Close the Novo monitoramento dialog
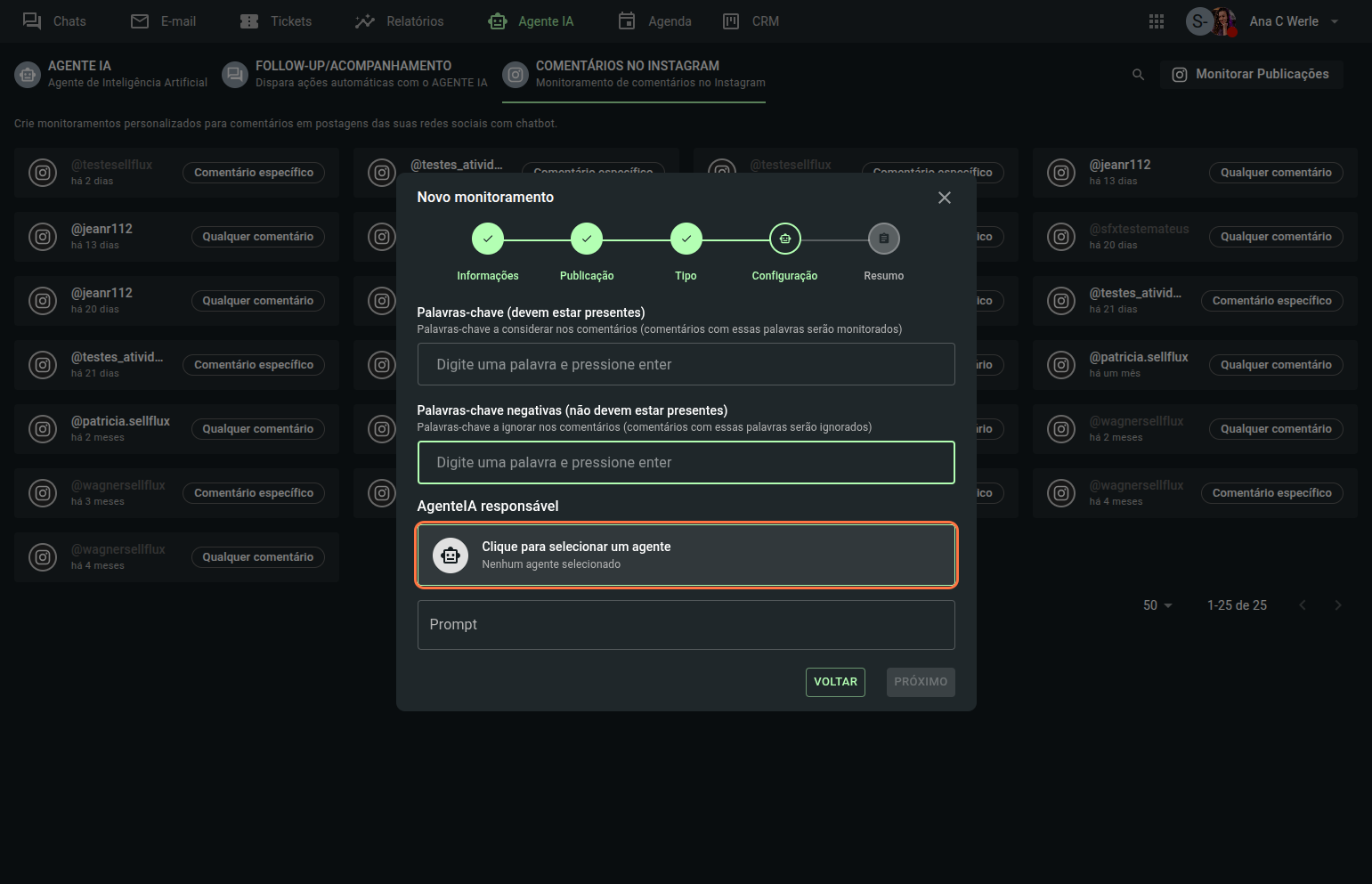The height and width of the screenshot is (884, 1372). coord(944,198)
